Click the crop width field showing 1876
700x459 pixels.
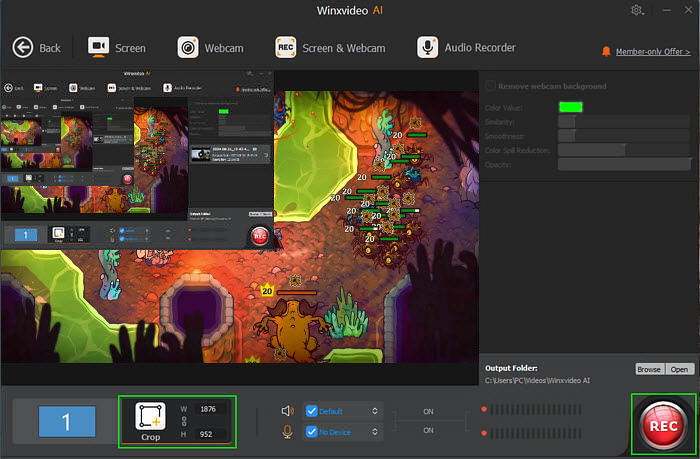[x=208, y=409]
